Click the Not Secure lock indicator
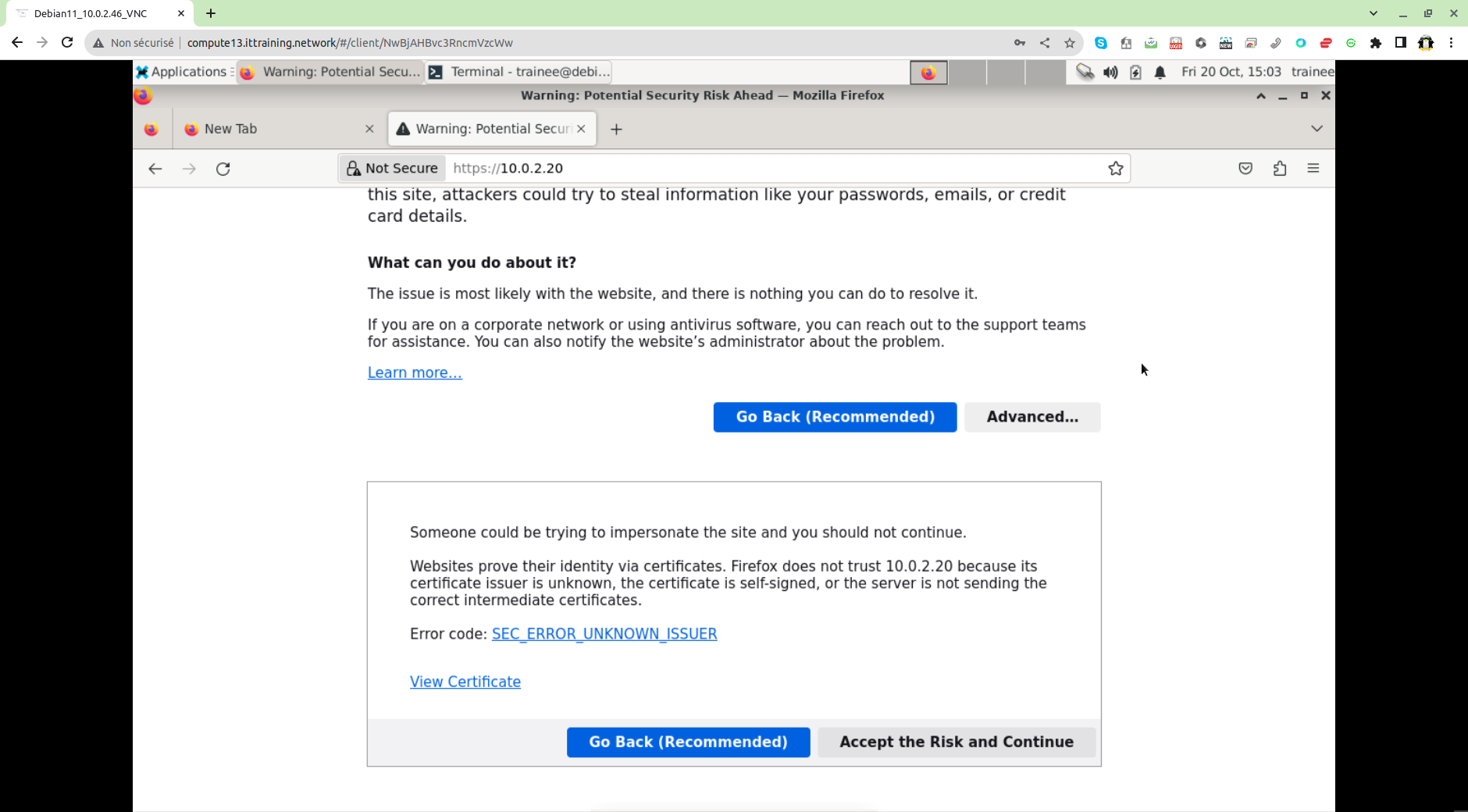Viewport: 1468px width, 812px height. (392, 169)
